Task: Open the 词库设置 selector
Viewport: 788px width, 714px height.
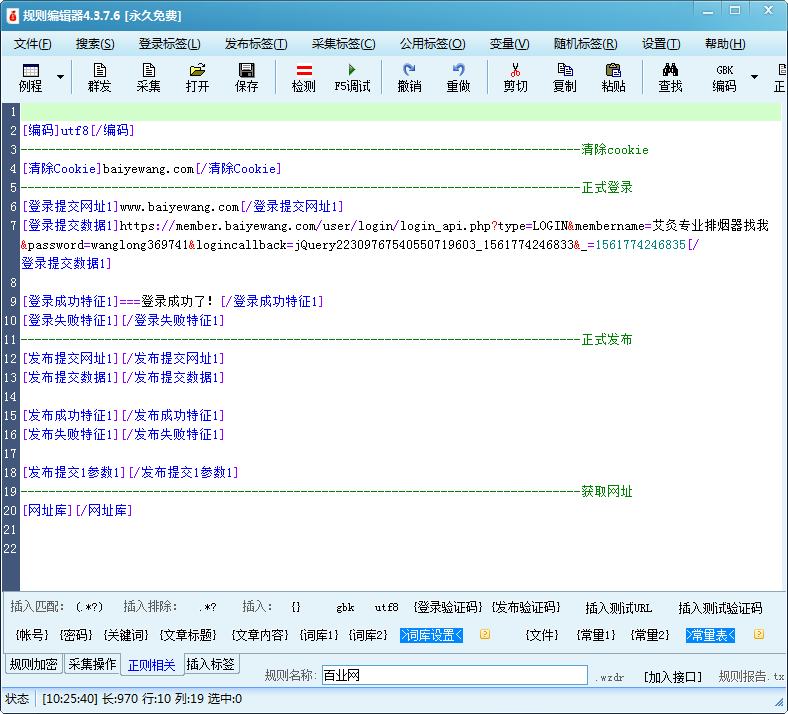Action: point(431,635)
